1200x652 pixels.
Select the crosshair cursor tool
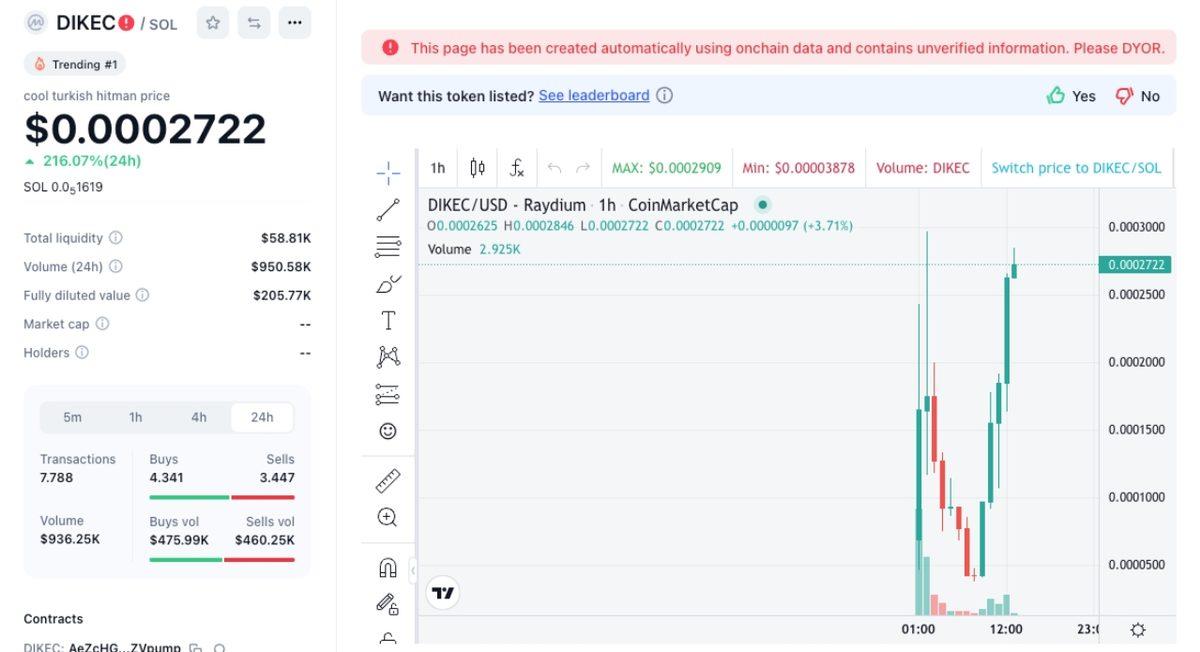tap(387, 171)
